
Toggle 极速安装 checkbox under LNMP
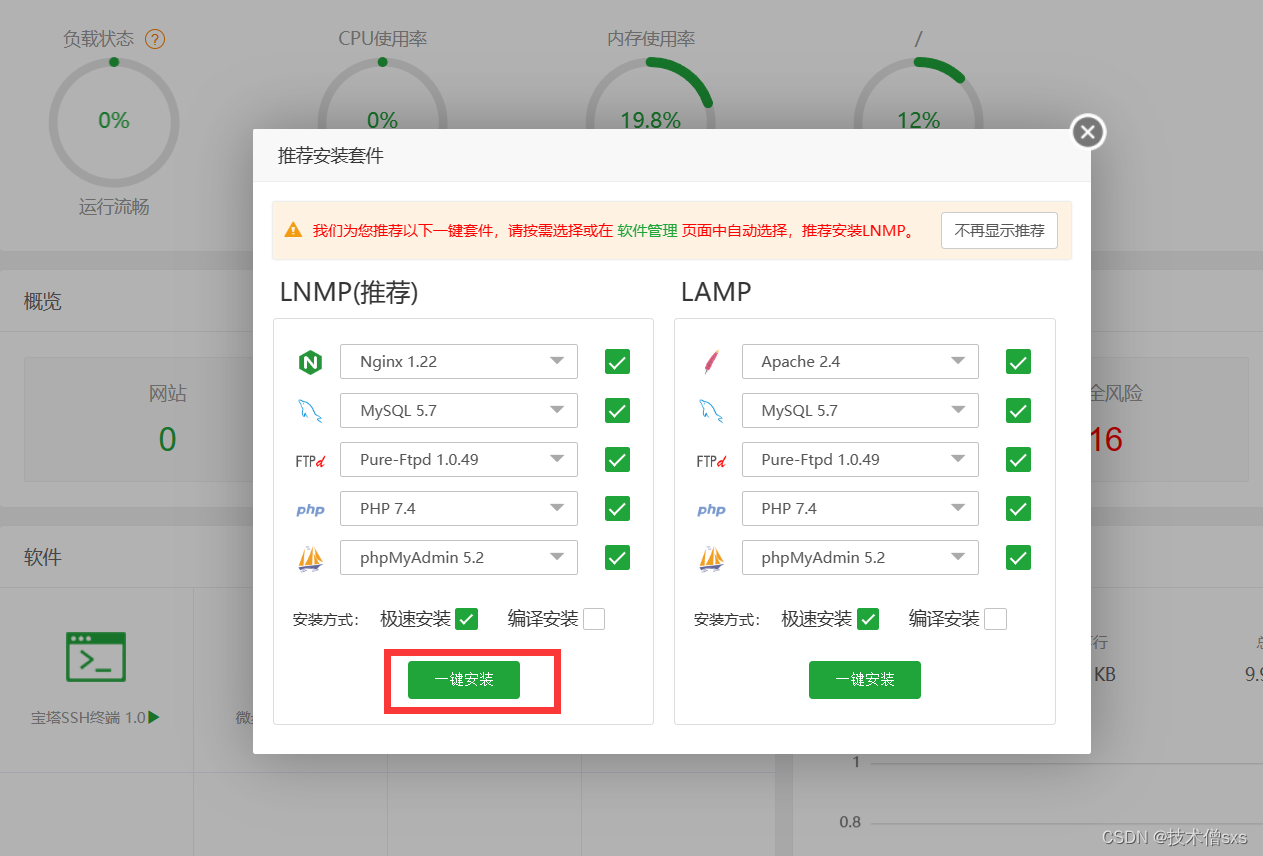click(x=466, y=619)
